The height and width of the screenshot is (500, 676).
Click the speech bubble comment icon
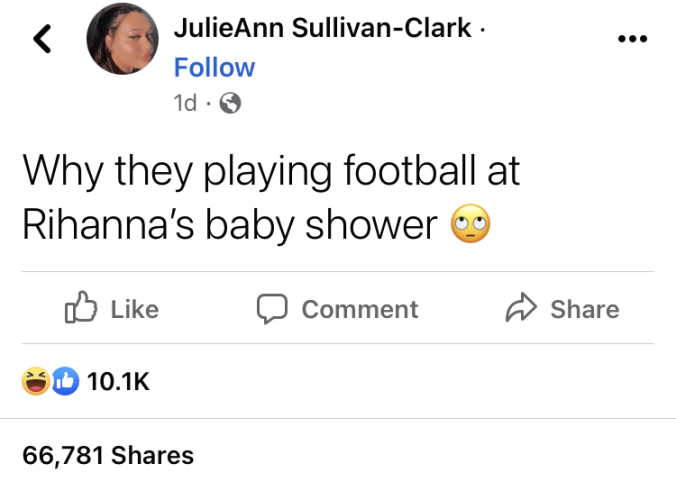click(271, 309)
